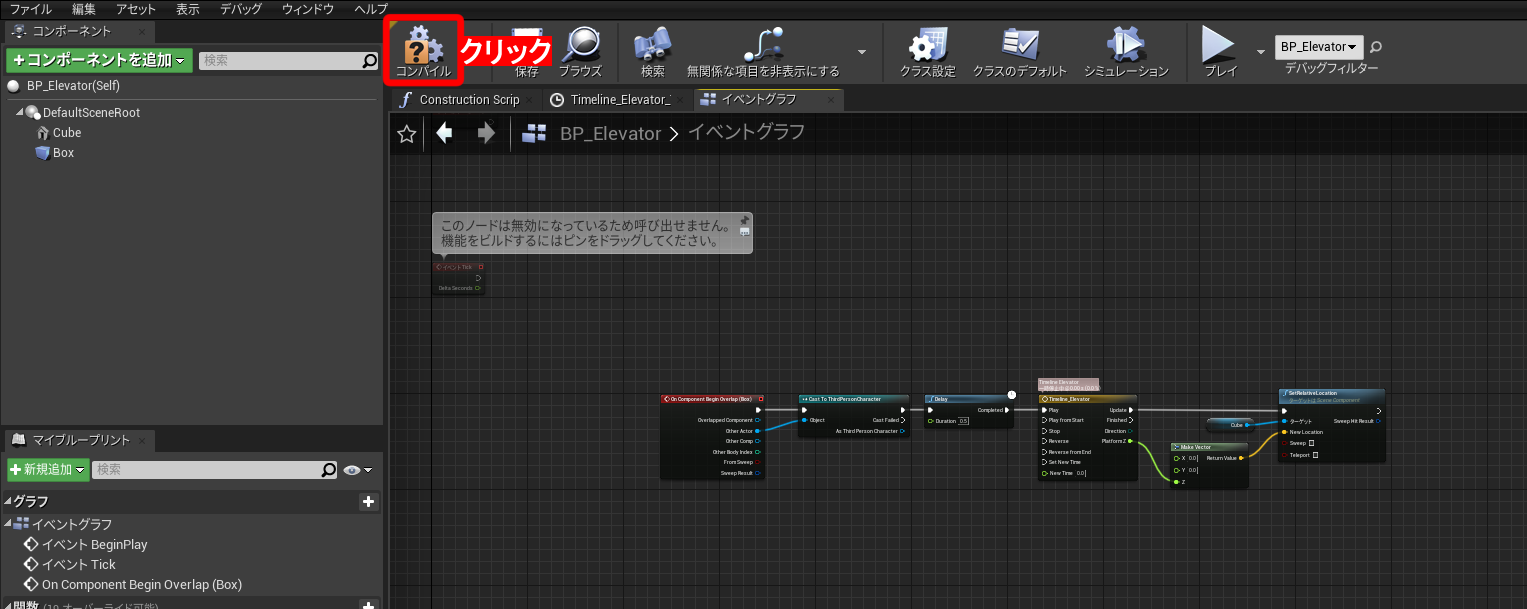1527x609 pixels.
Task: Focus the components search field
Action: pos(290,61)
